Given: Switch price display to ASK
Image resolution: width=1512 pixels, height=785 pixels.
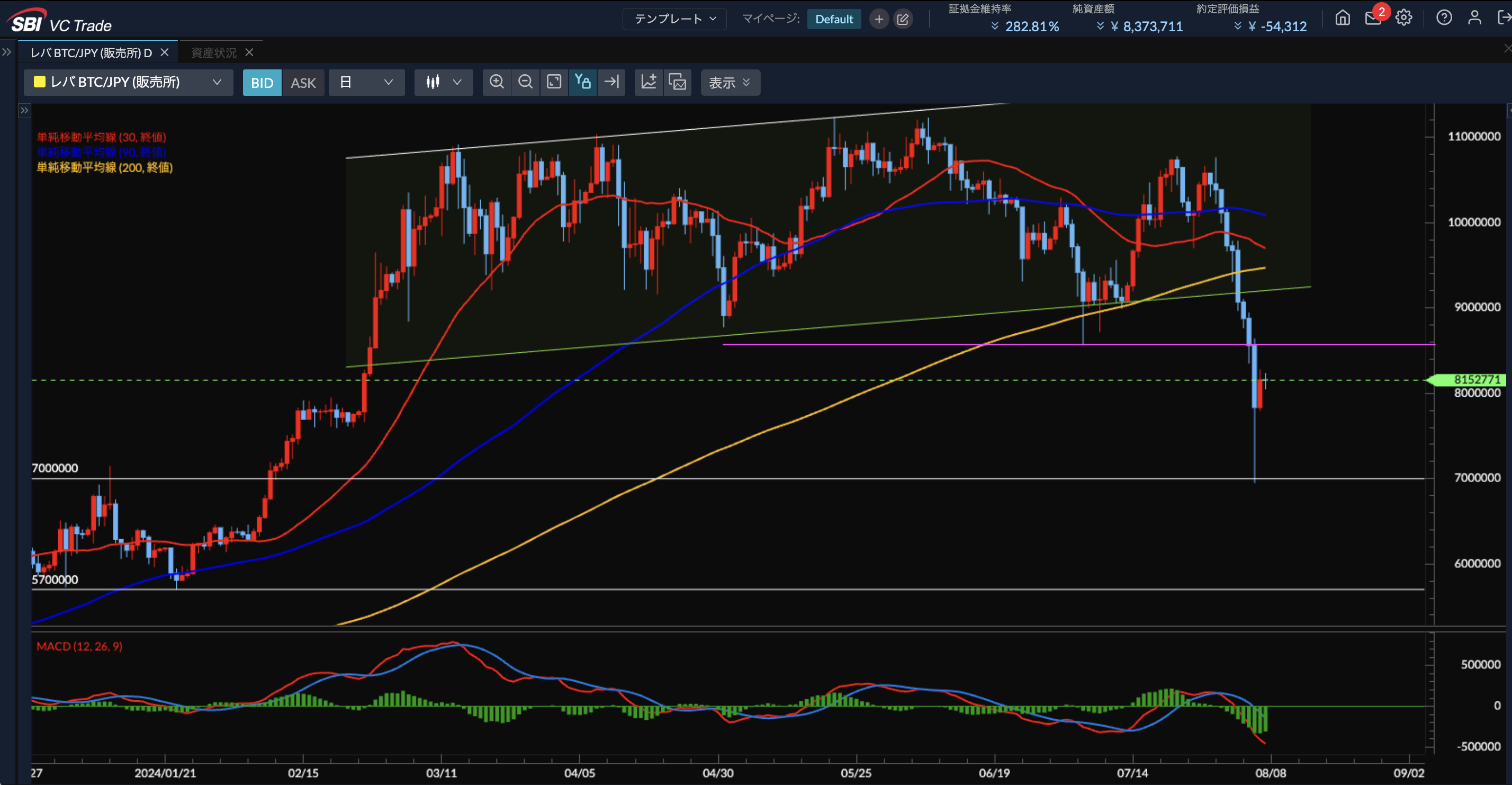Looking at the screenshot, I should (303, 83).
